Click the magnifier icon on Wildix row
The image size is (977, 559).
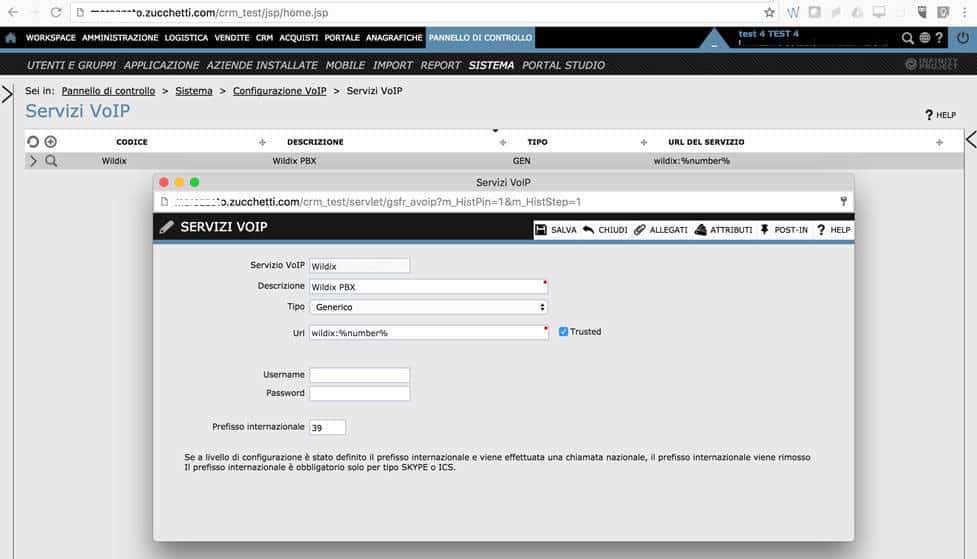[x=50, y=160]
